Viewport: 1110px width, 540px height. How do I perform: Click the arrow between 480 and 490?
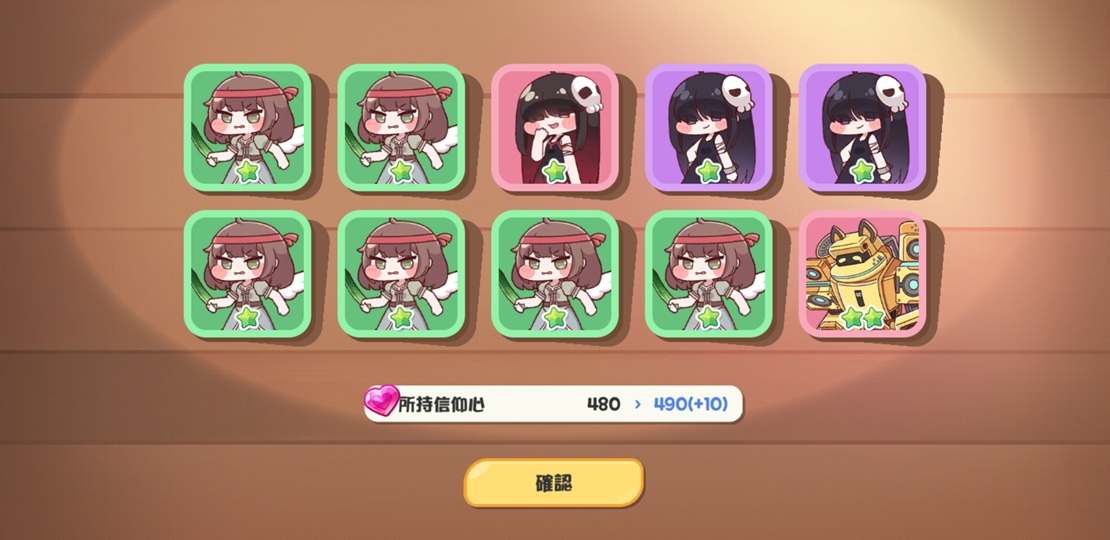pos(637,404)
